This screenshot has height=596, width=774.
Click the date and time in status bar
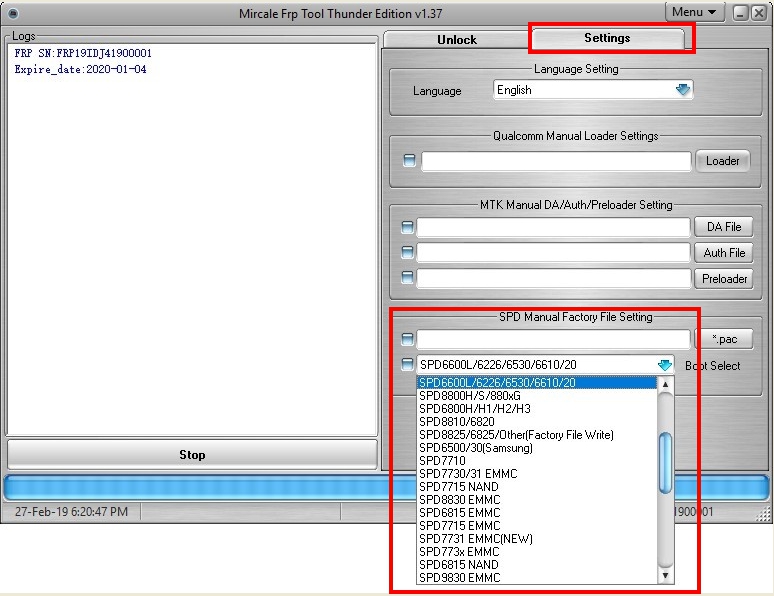click(71, 512)
